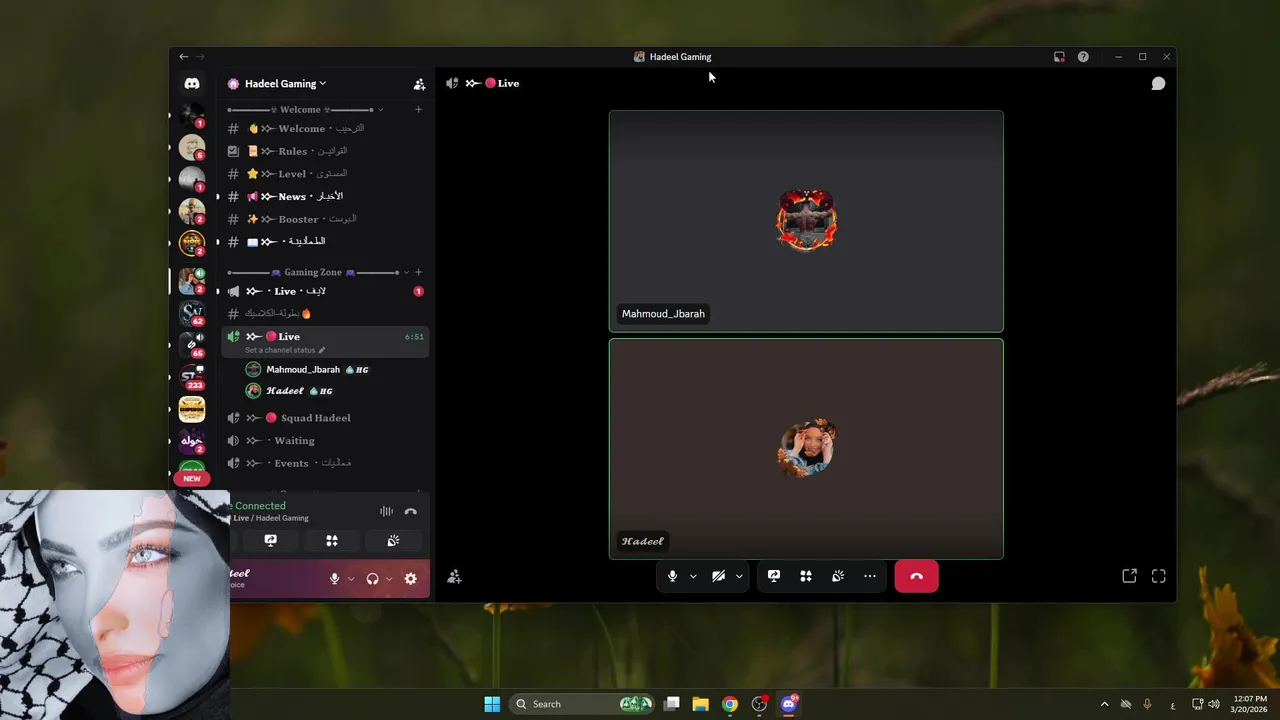Viewport: 1280px width, 720px height.
Task: Toggle noise suppression waveform icon
Action: 386,512
